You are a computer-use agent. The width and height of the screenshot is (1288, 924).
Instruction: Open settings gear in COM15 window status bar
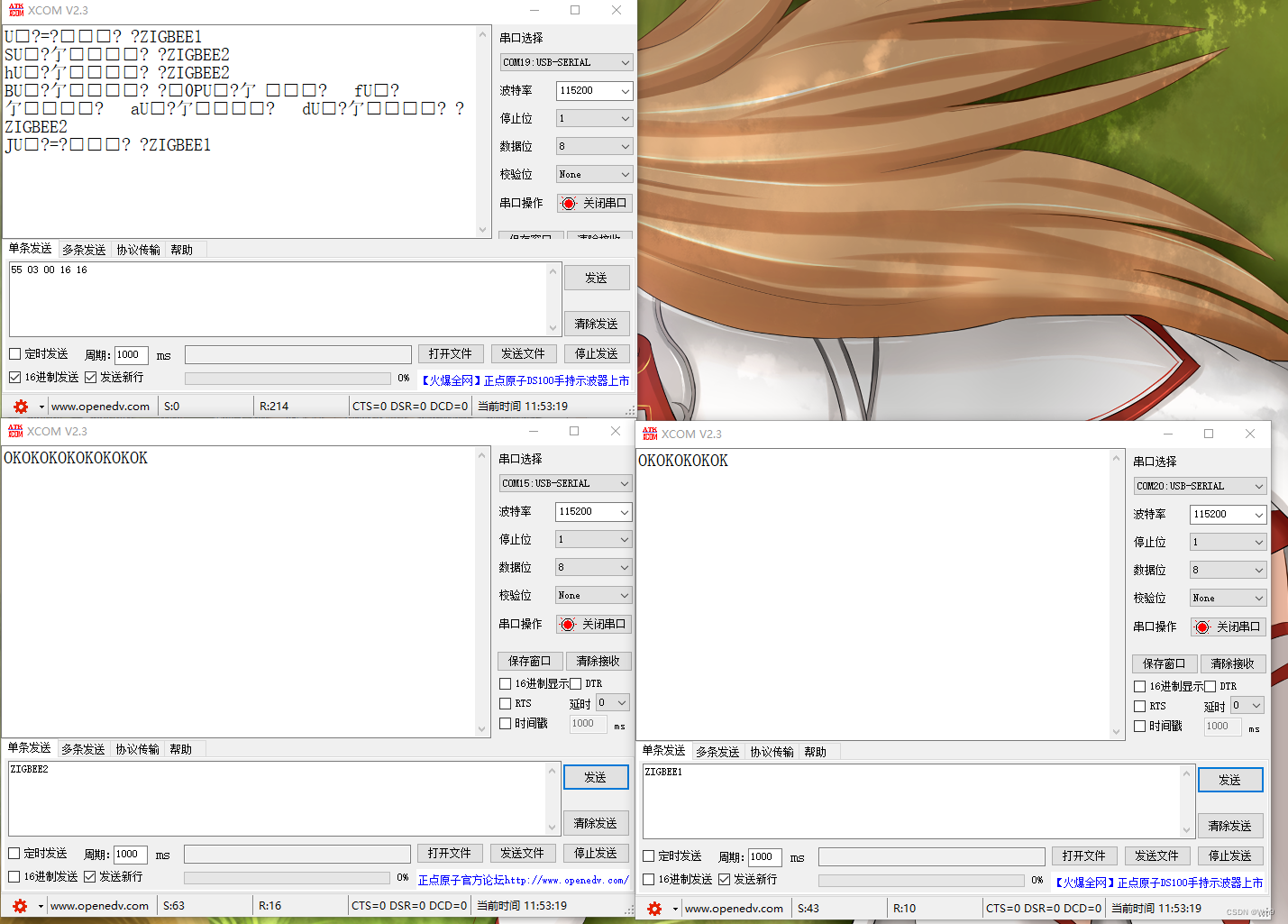pos(20,906)
